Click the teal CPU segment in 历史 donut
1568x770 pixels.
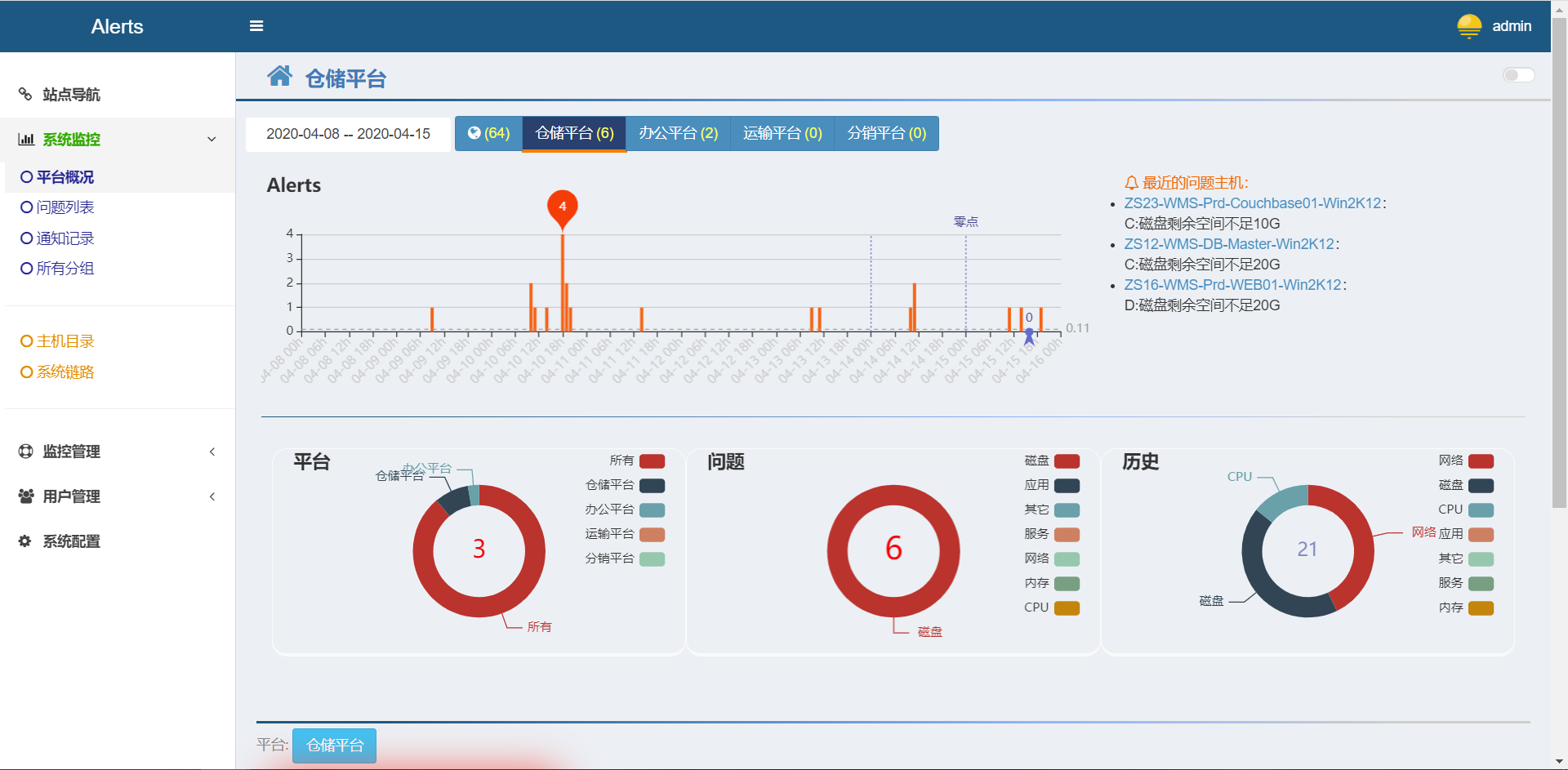[1285, 501]
